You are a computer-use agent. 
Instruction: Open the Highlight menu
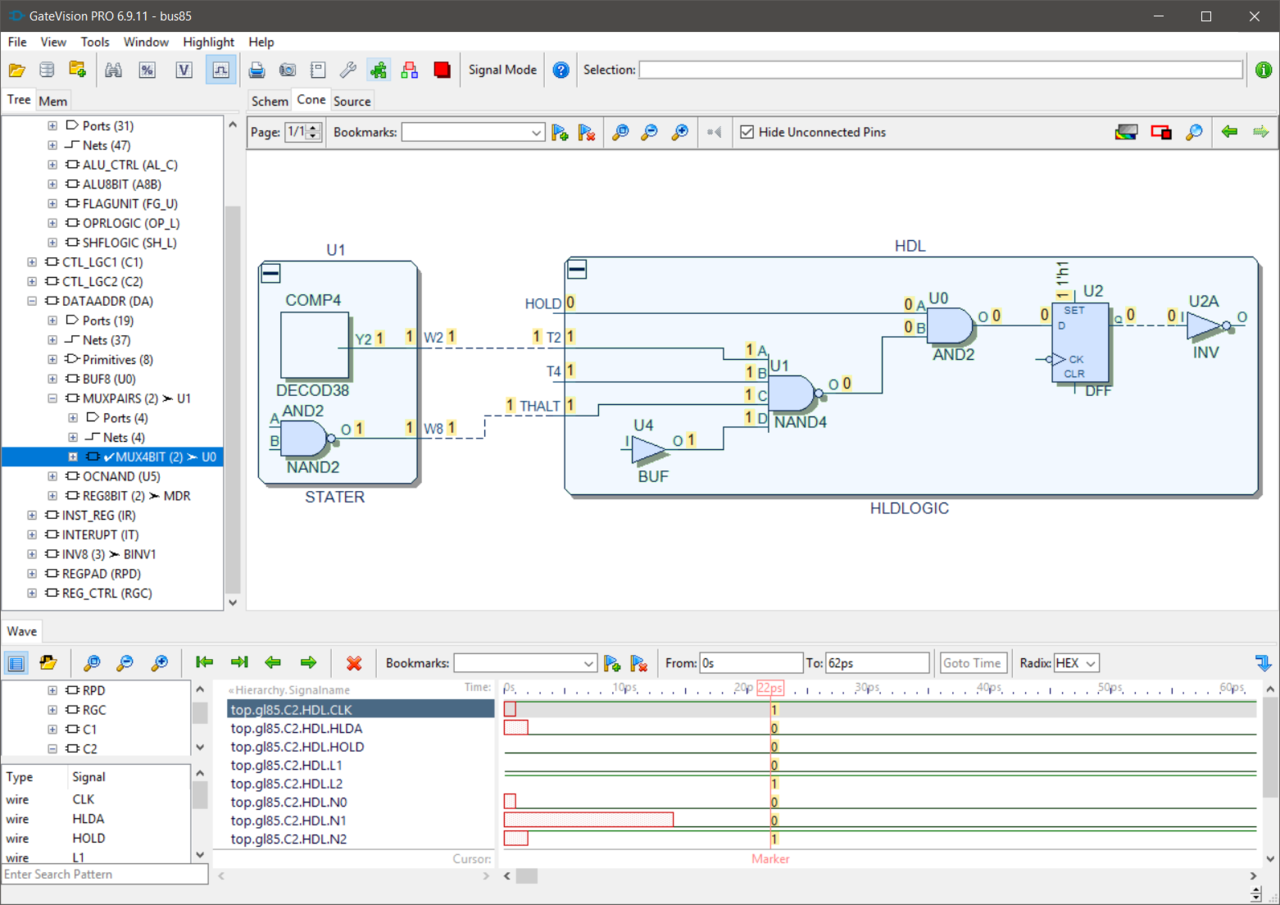(x=208, y=42)
